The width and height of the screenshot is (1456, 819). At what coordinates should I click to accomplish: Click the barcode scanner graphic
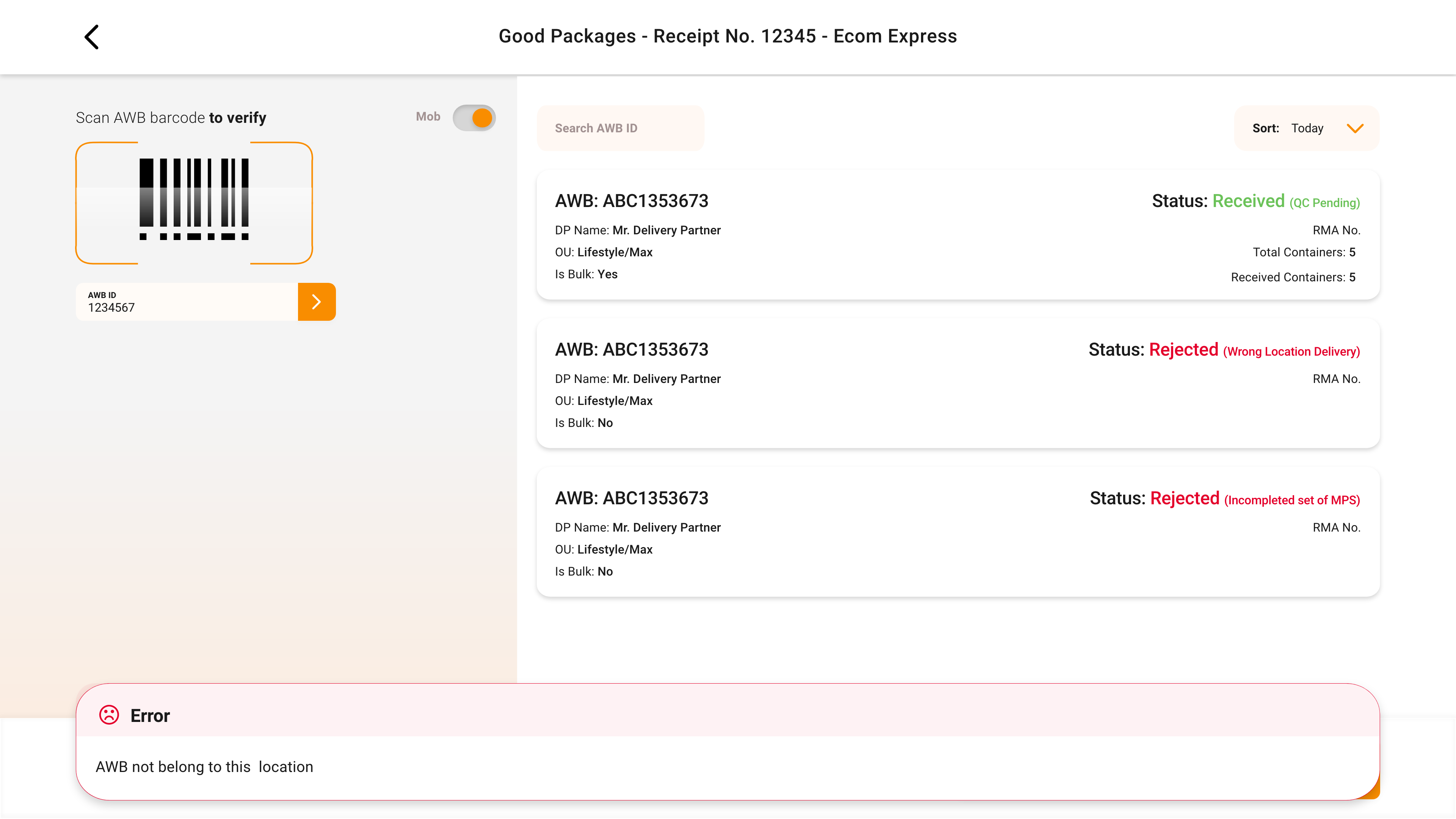[x=194, y=202]
